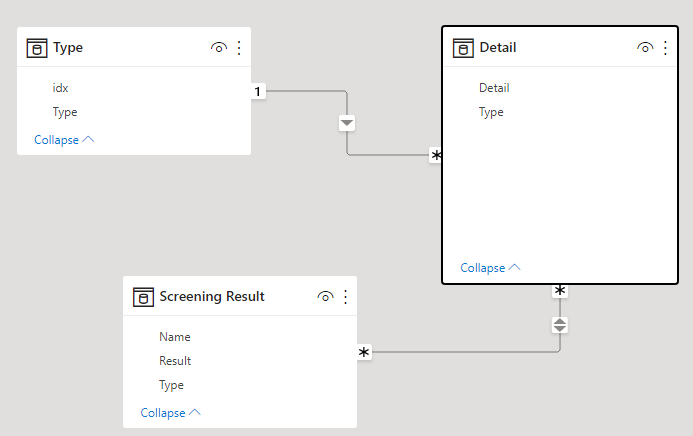Collapse the Type table card
Screen dimensions: 693x436
64,140
